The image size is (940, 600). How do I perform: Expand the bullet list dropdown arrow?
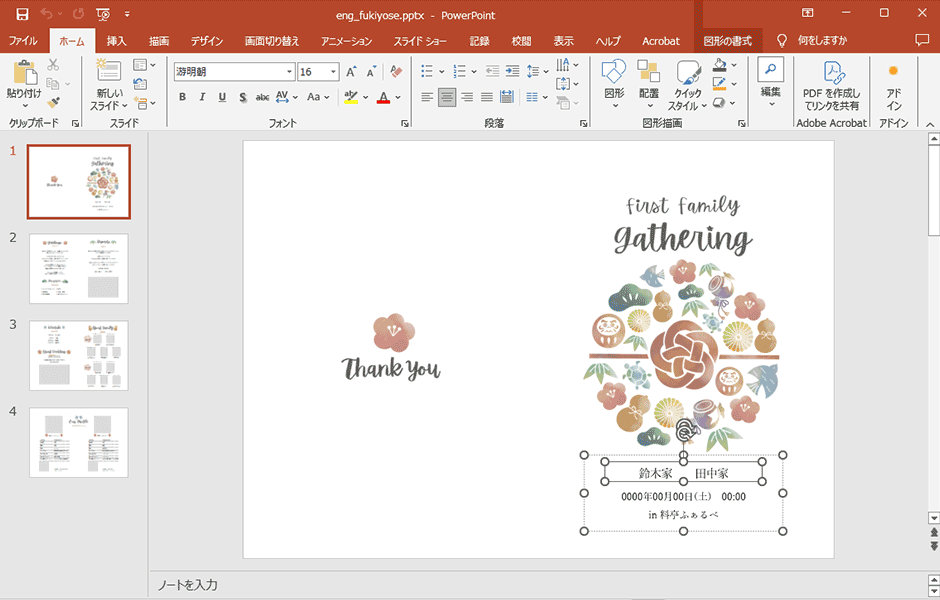click(x=441, y=72)
